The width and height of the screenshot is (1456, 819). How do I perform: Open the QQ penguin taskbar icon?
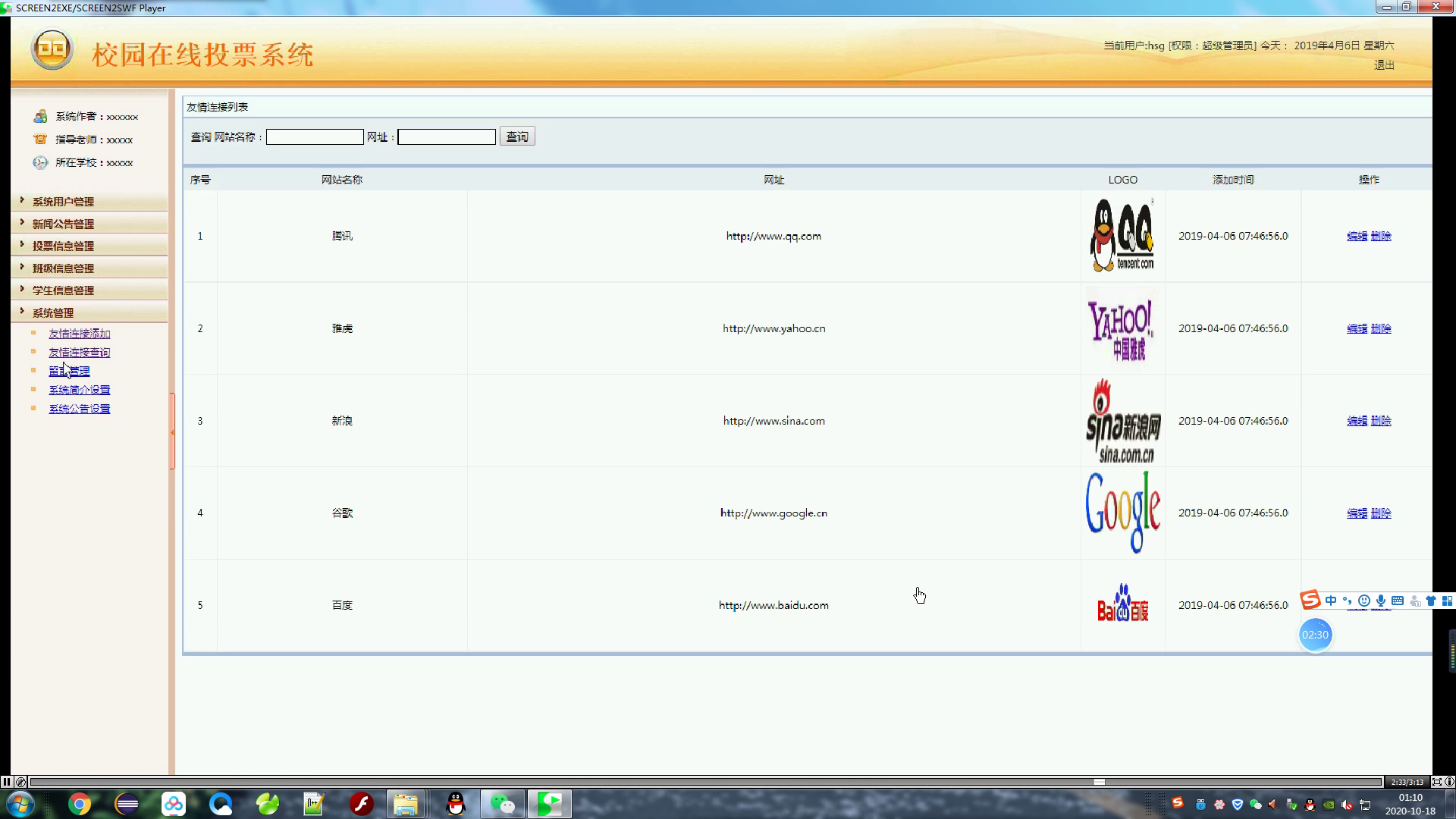point(456,804)
